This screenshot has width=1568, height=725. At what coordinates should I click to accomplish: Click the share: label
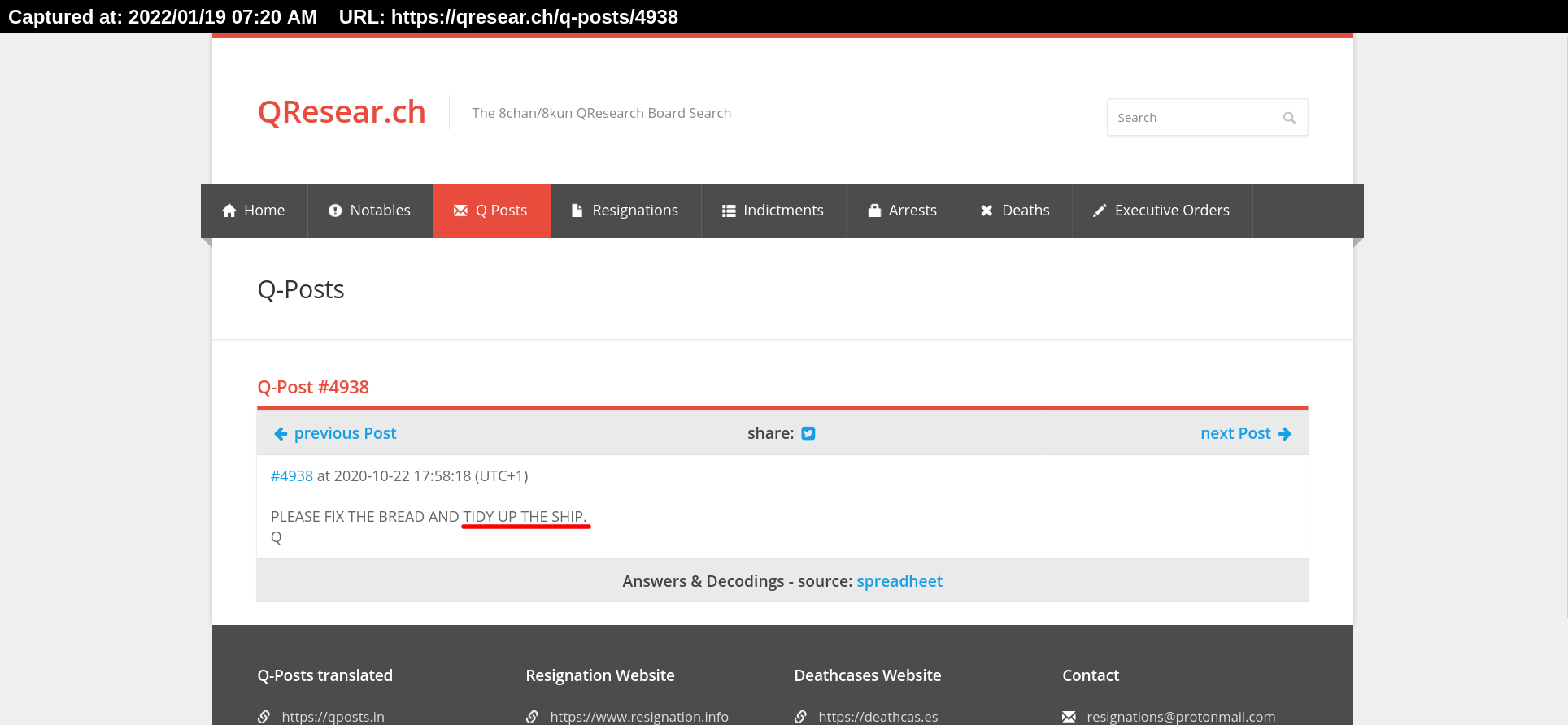(771, 434)
